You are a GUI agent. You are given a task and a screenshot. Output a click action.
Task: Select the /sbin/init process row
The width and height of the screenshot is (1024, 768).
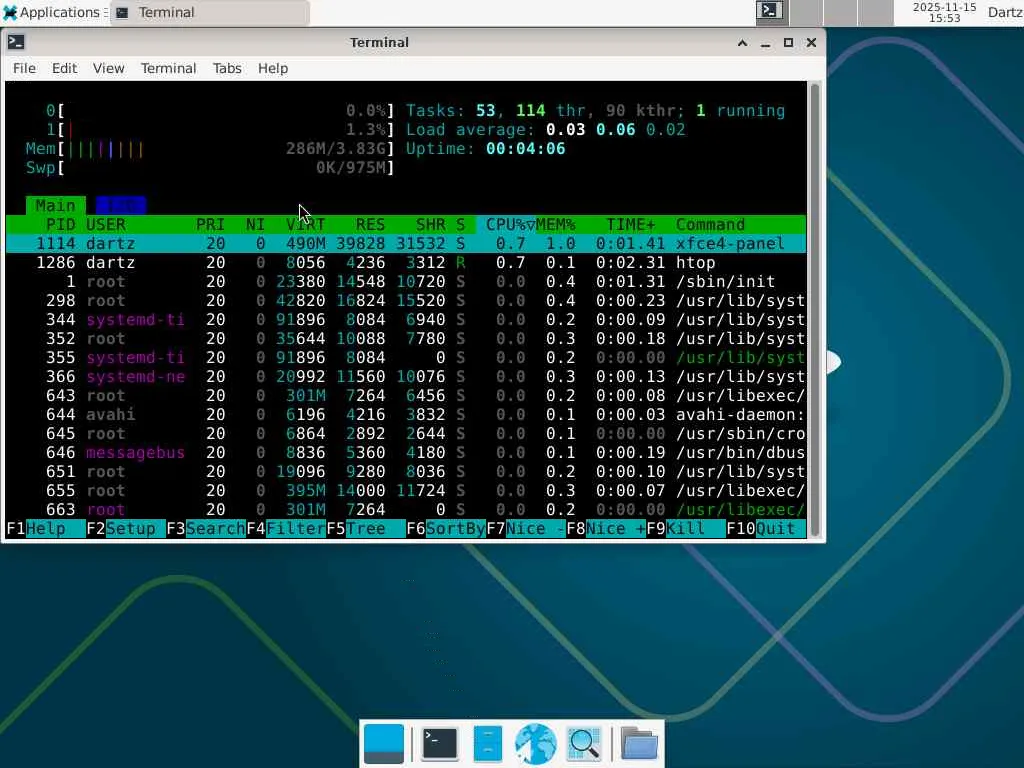406,281
